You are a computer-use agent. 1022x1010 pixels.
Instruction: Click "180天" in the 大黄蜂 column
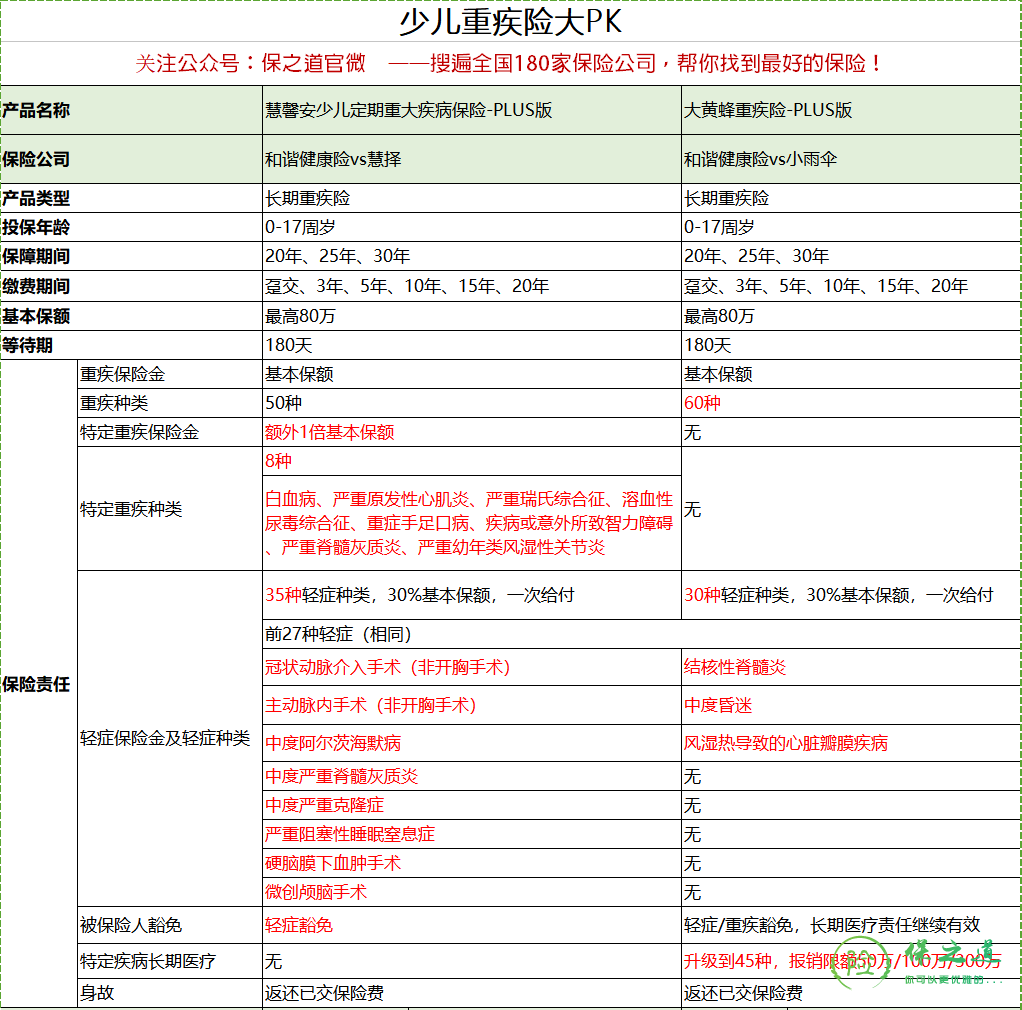851,345
